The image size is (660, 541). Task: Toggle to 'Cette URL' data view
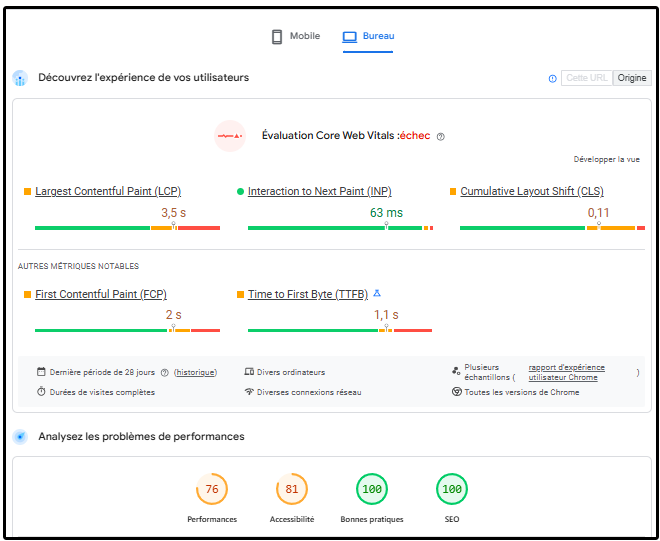(586, 78)
